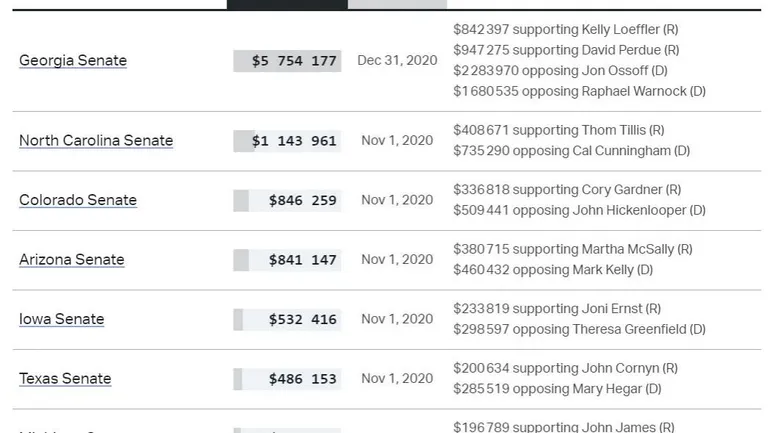This screenshot has height=433, width=770.
Task: Click the supporting John Cornyn entry
Action: click(565, 368)
